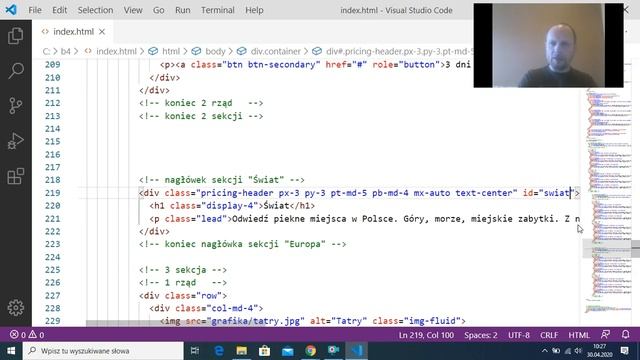Click the VS Code taskbar icon
Viewport: 640px width, 360px height.
pyautogui.click(x=356, y=351)
